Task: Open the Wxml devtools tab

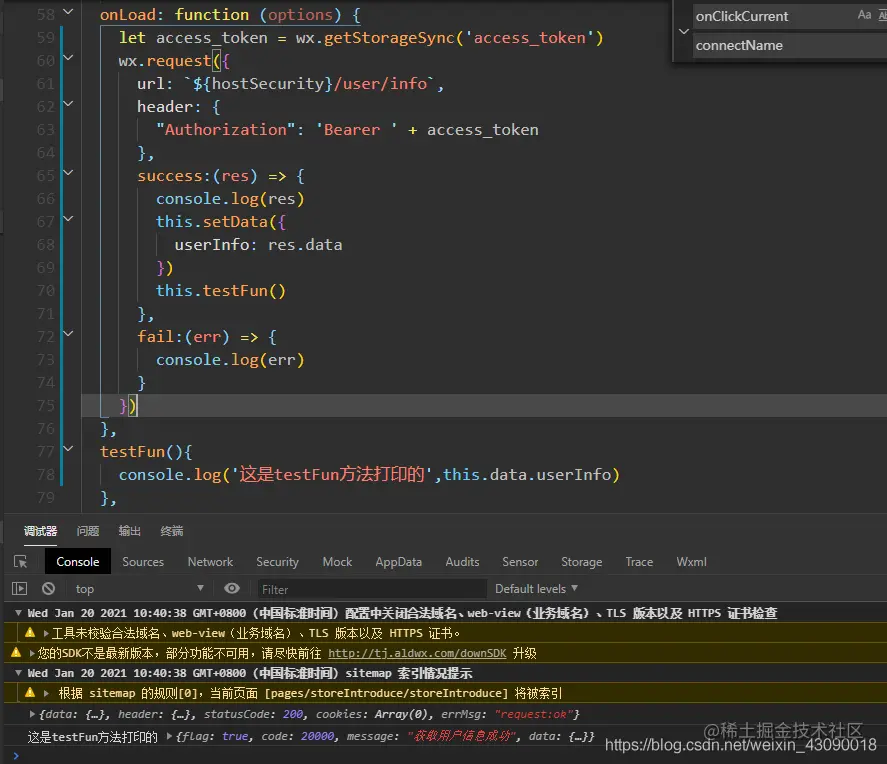Action: coord(691,562)
